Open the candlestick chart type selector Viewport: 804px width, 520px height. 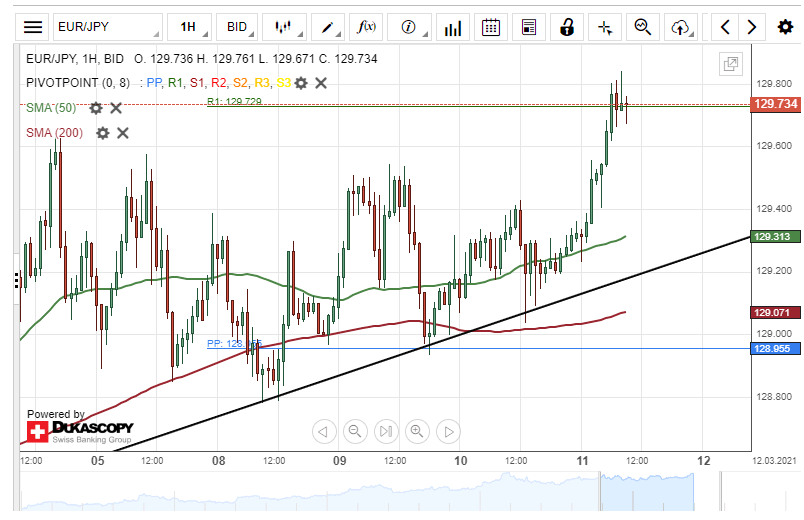tap(285, 27)
